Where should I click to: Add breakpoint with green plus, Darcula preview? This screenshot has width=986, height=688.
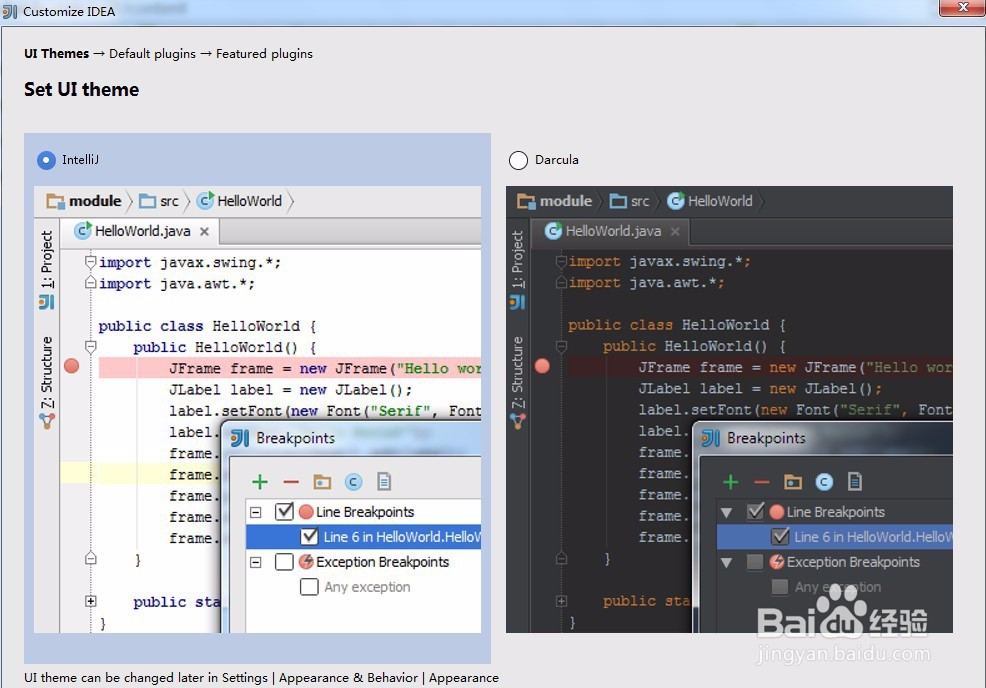pyautogui.click(x=730, y=482)
